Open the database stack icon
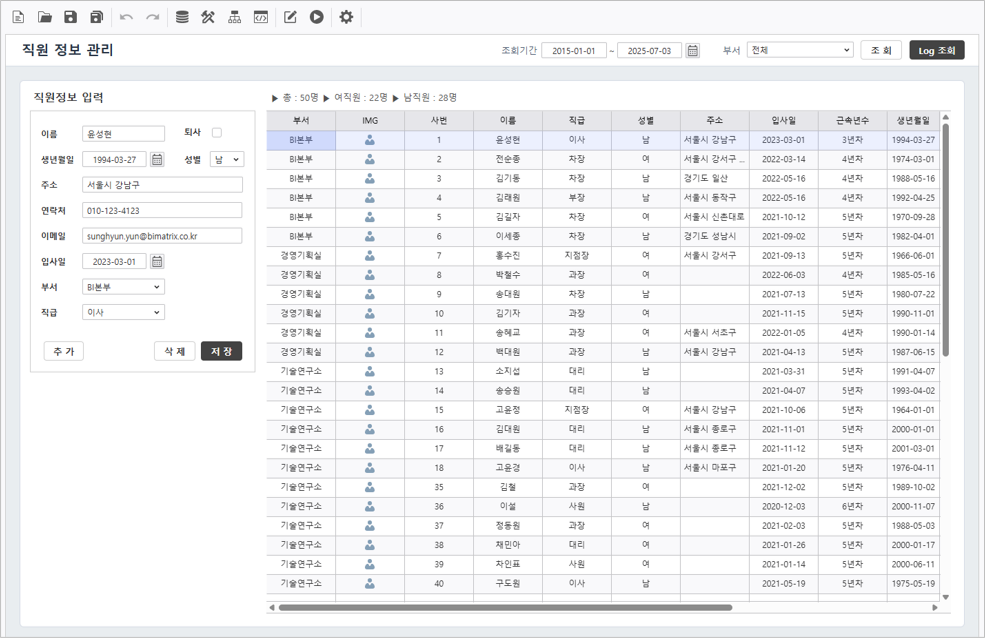This screenshot has width=985, height=638. [x=182, y=17]
